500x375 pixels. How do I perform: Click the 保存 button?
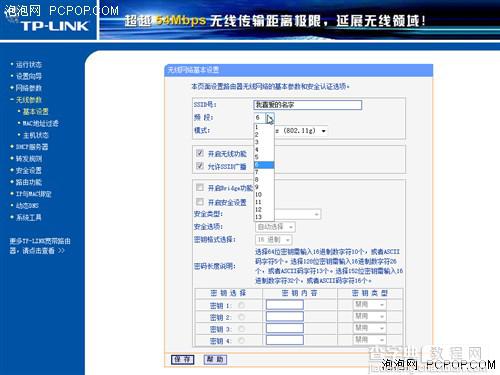[x=182, y=359]
